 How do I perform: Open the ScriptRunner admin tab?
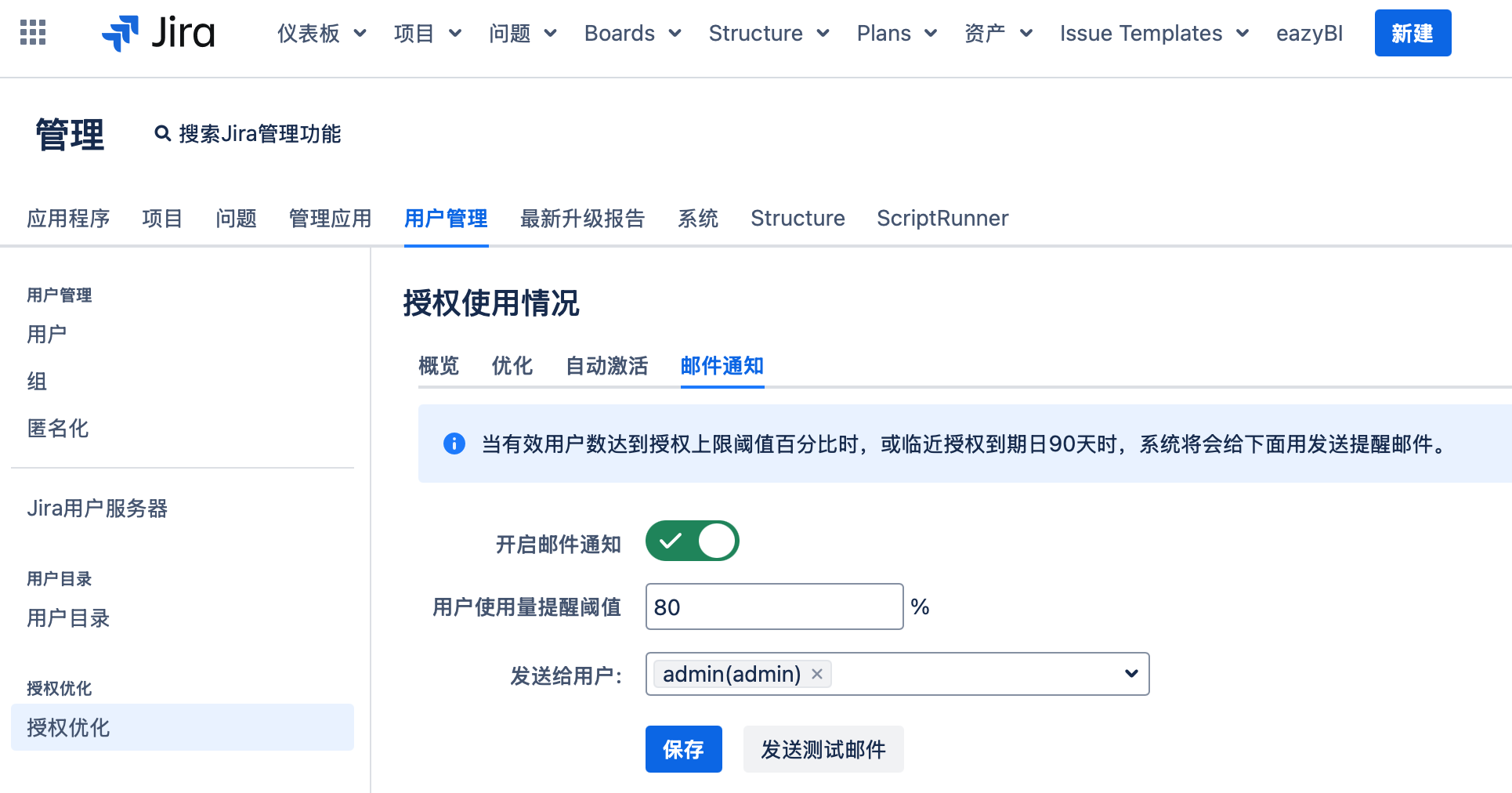point(942,219)
